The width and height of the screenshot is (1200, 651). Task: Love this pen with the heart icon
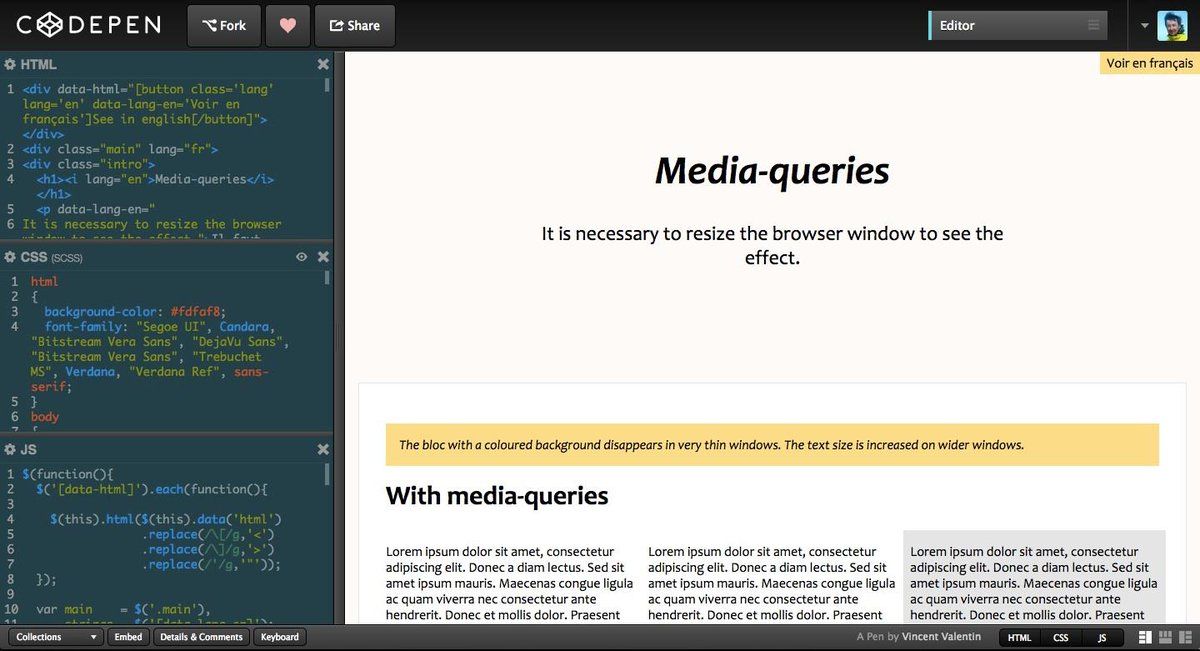288,26
